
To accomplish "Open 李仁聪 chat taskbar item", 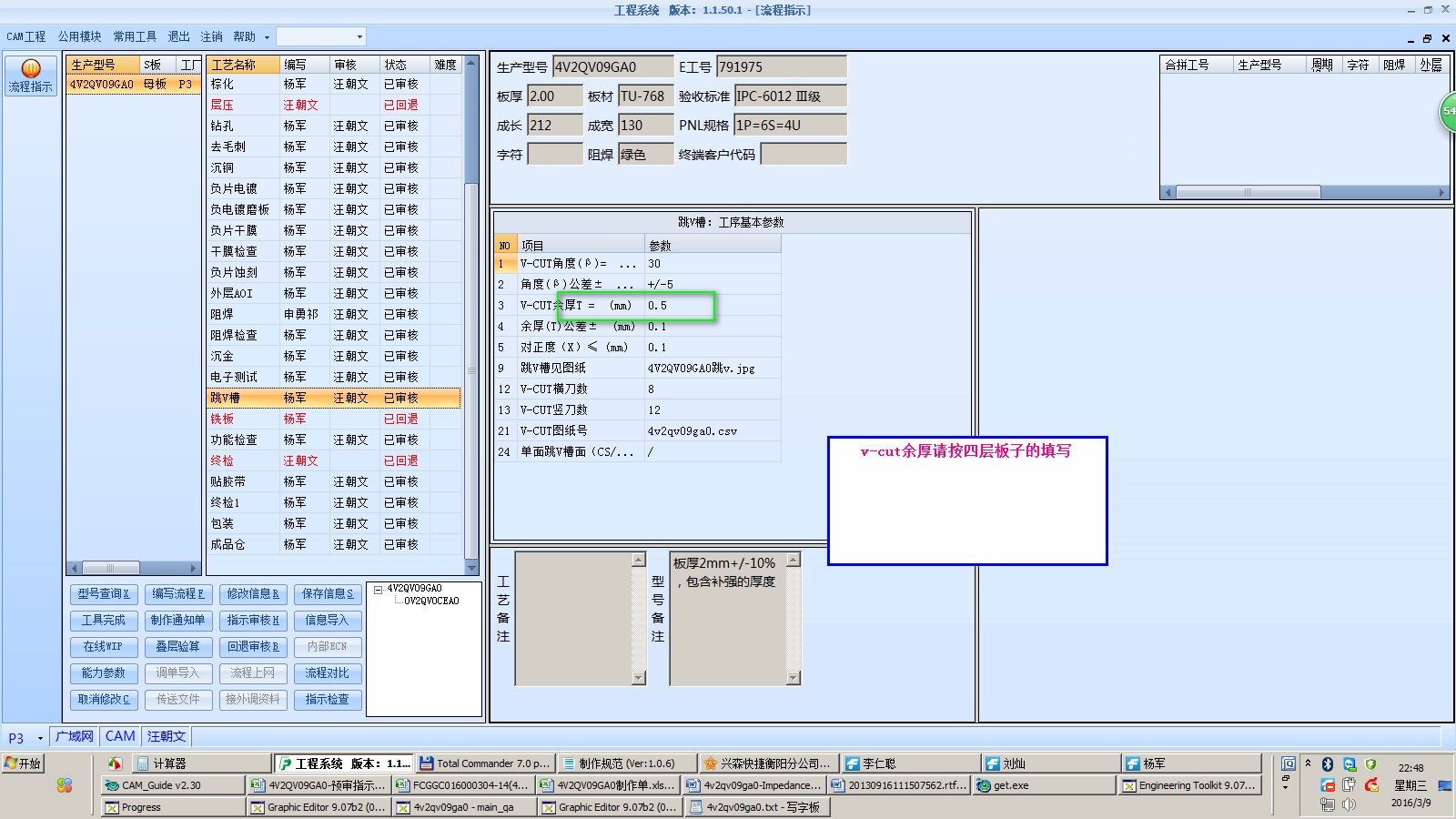I will [x=911, y=763].
